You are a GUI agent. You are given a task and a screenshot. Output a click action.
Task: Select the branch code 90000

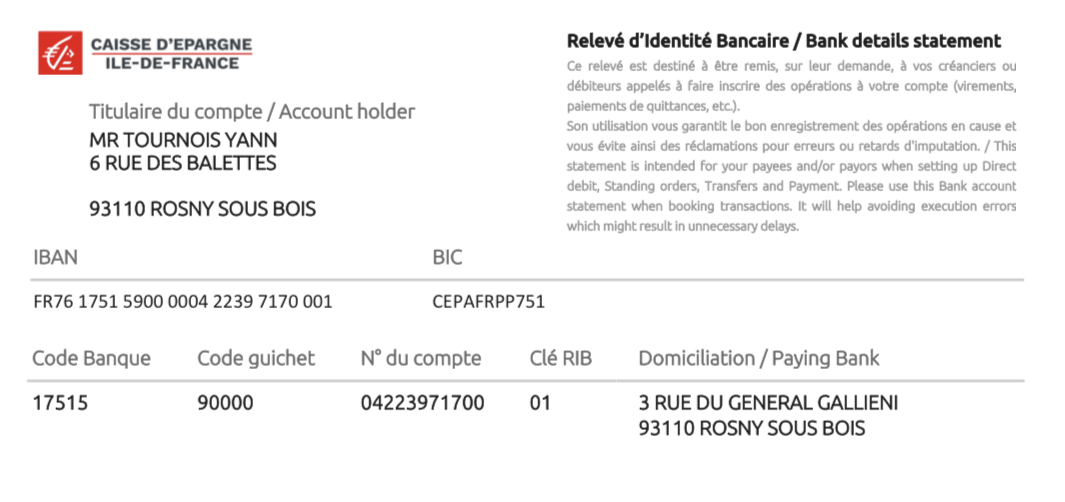coord(225,404)
